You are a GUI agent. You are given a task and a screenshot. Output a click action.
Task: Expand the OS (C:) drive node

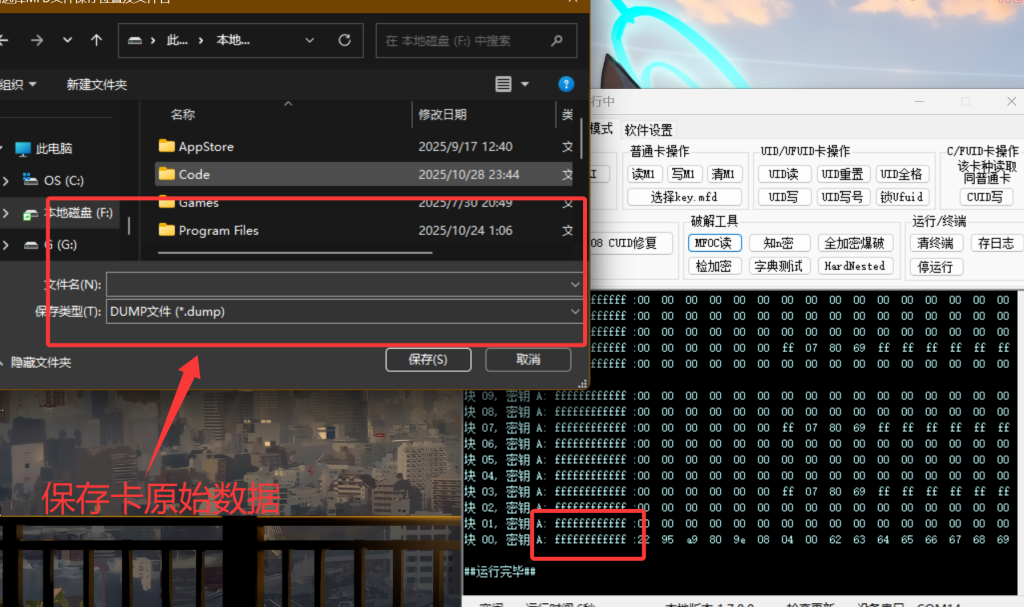tap(6, 181)
